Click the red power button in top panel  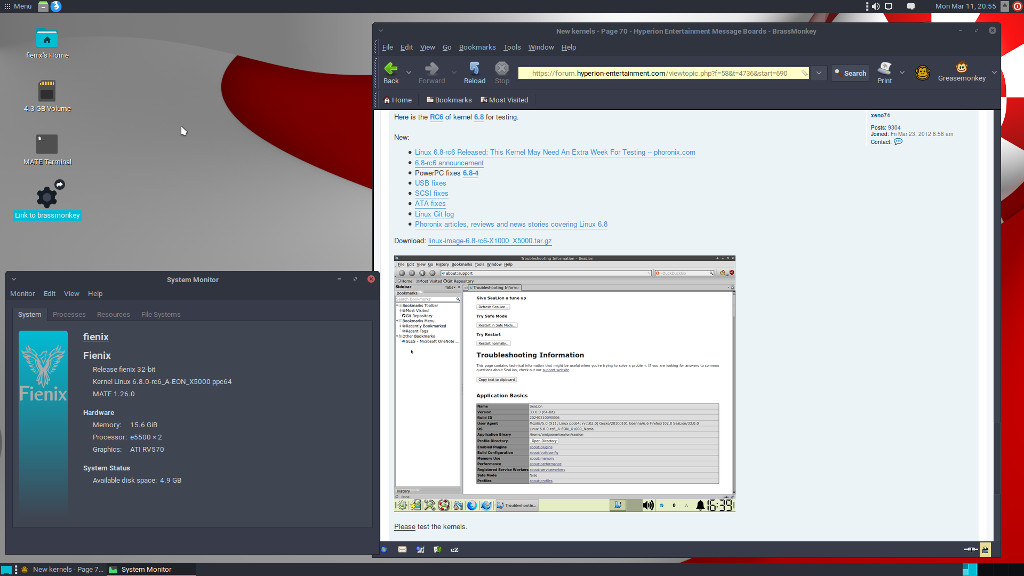click(1017, 7)
